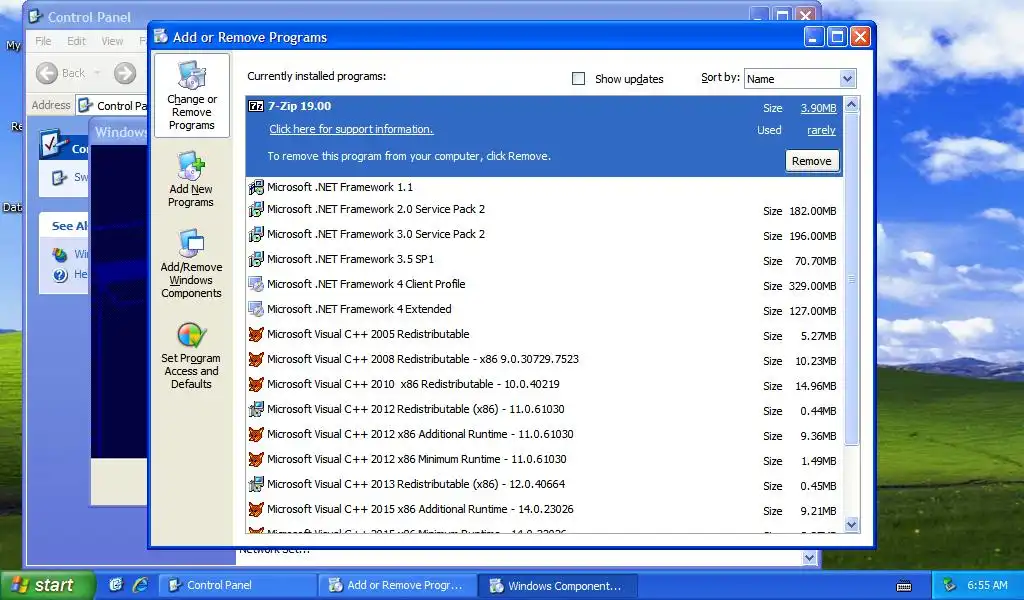Select Visual C++ 2012 x86 Additional Runtime
1024x600 pixels.
(x=545, y=435)
